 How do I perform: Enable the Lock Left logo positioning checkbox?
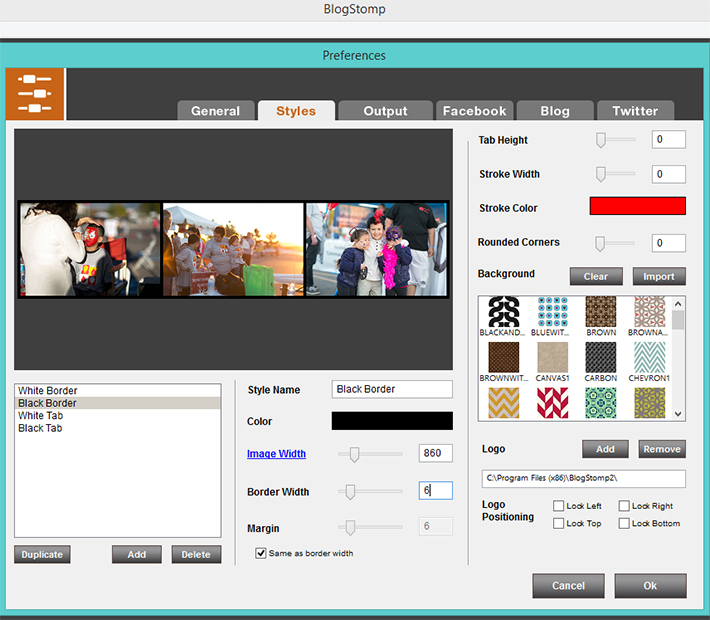(558, 505)
